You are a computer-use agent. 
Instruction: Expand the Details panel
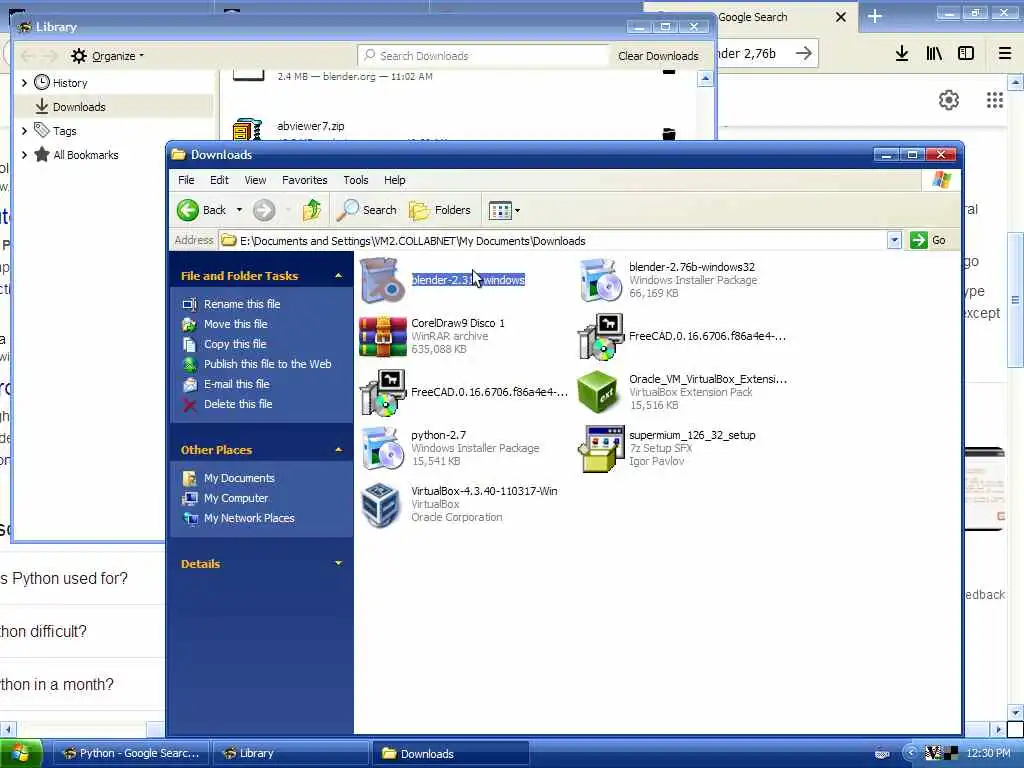(338, 563)
